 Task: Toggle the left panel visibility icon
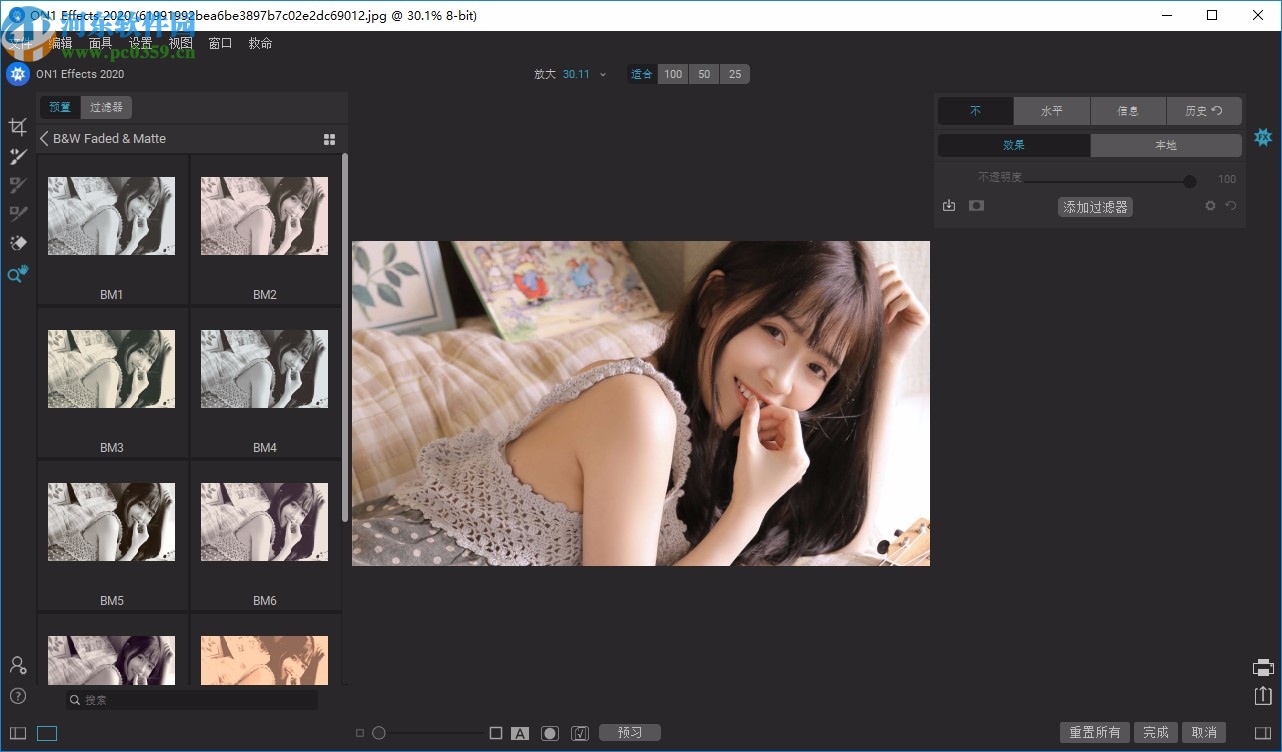click(18, 733)
